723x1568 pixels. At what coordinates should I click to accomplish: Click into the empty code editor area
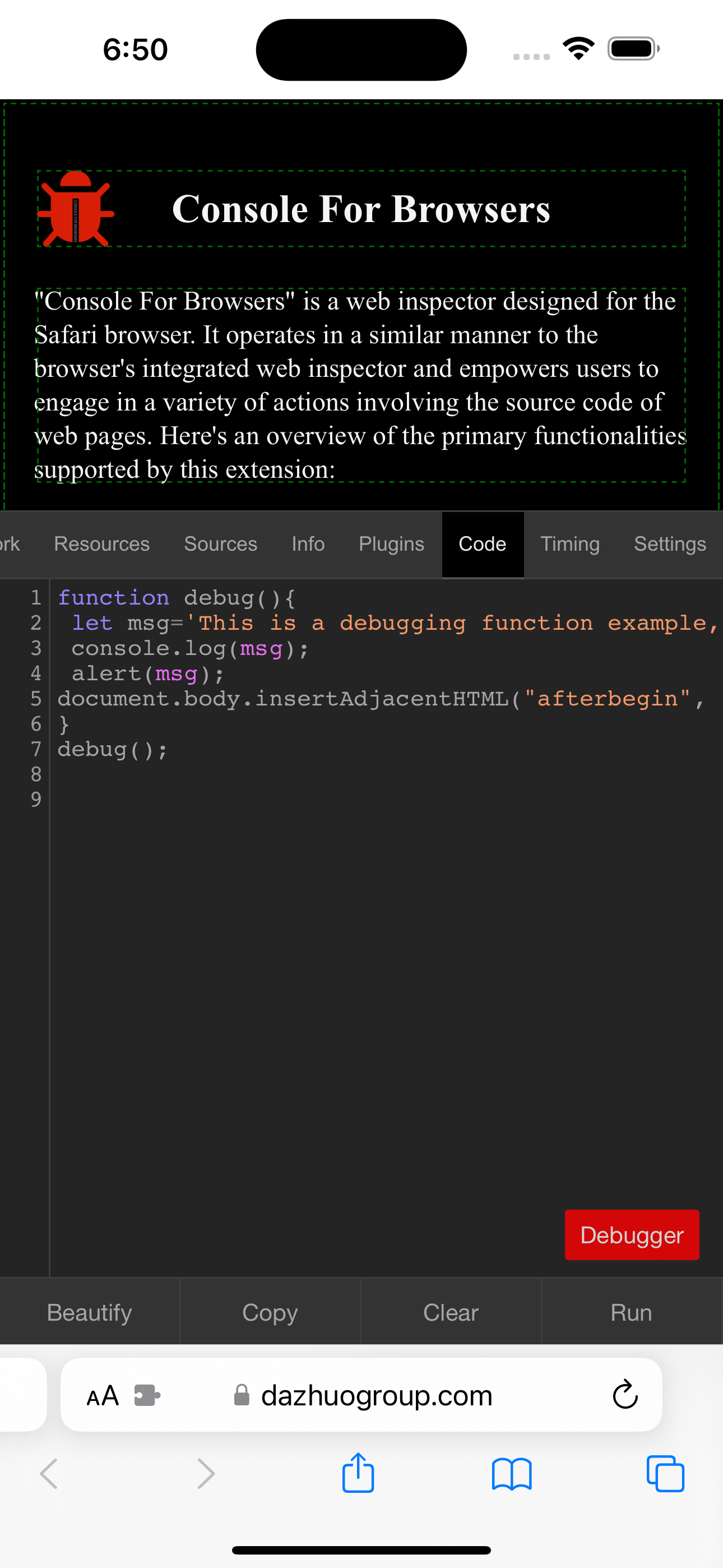tap(386, 1011)
